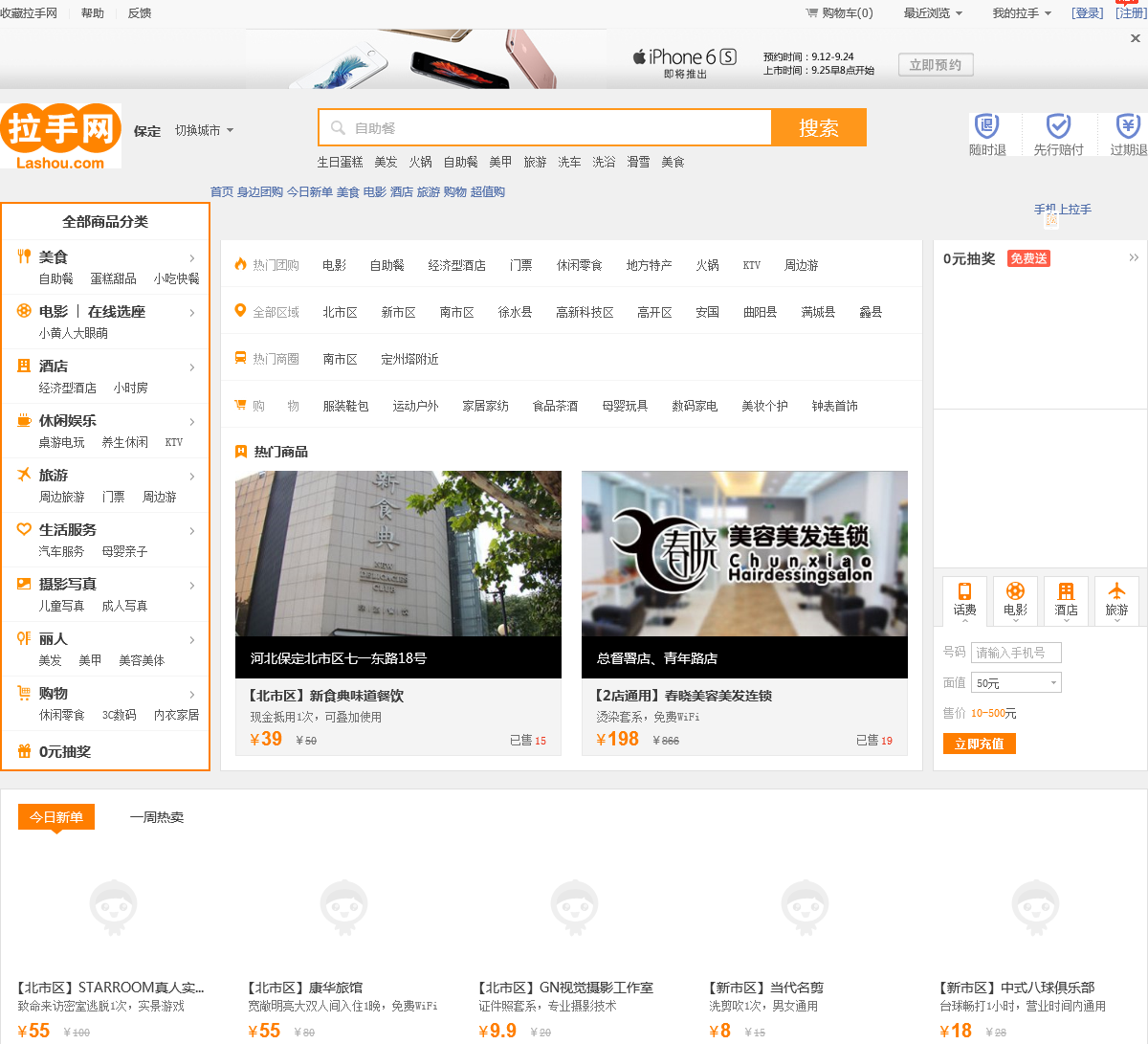Click the 热门团购 flame icon
The width and height of the screenshot is (1148, 1044).
(x=241, y=264)
